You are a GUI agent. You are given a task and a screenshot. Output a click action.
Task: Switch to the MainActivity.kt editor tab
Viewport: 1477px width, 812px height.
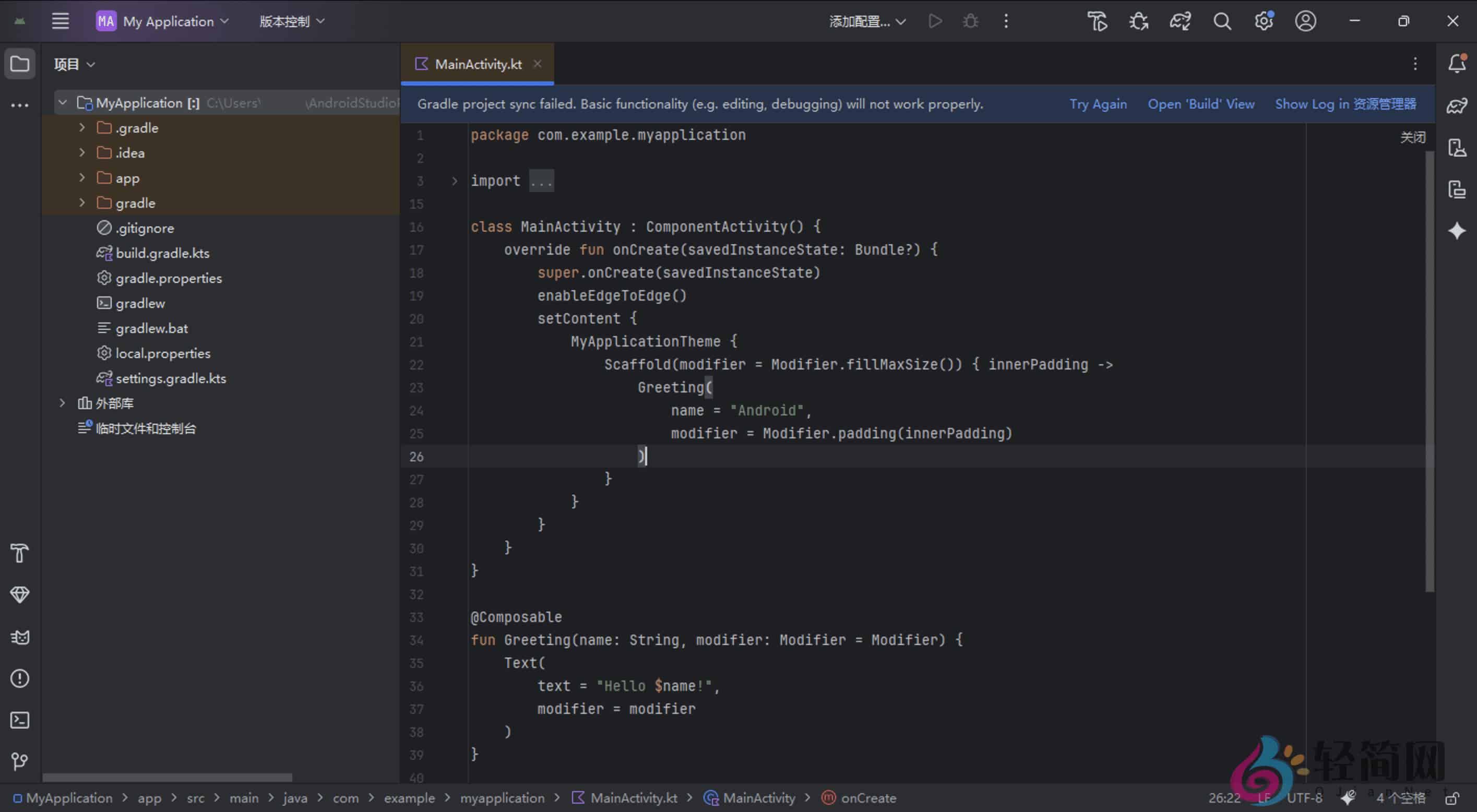pos(478,64)
